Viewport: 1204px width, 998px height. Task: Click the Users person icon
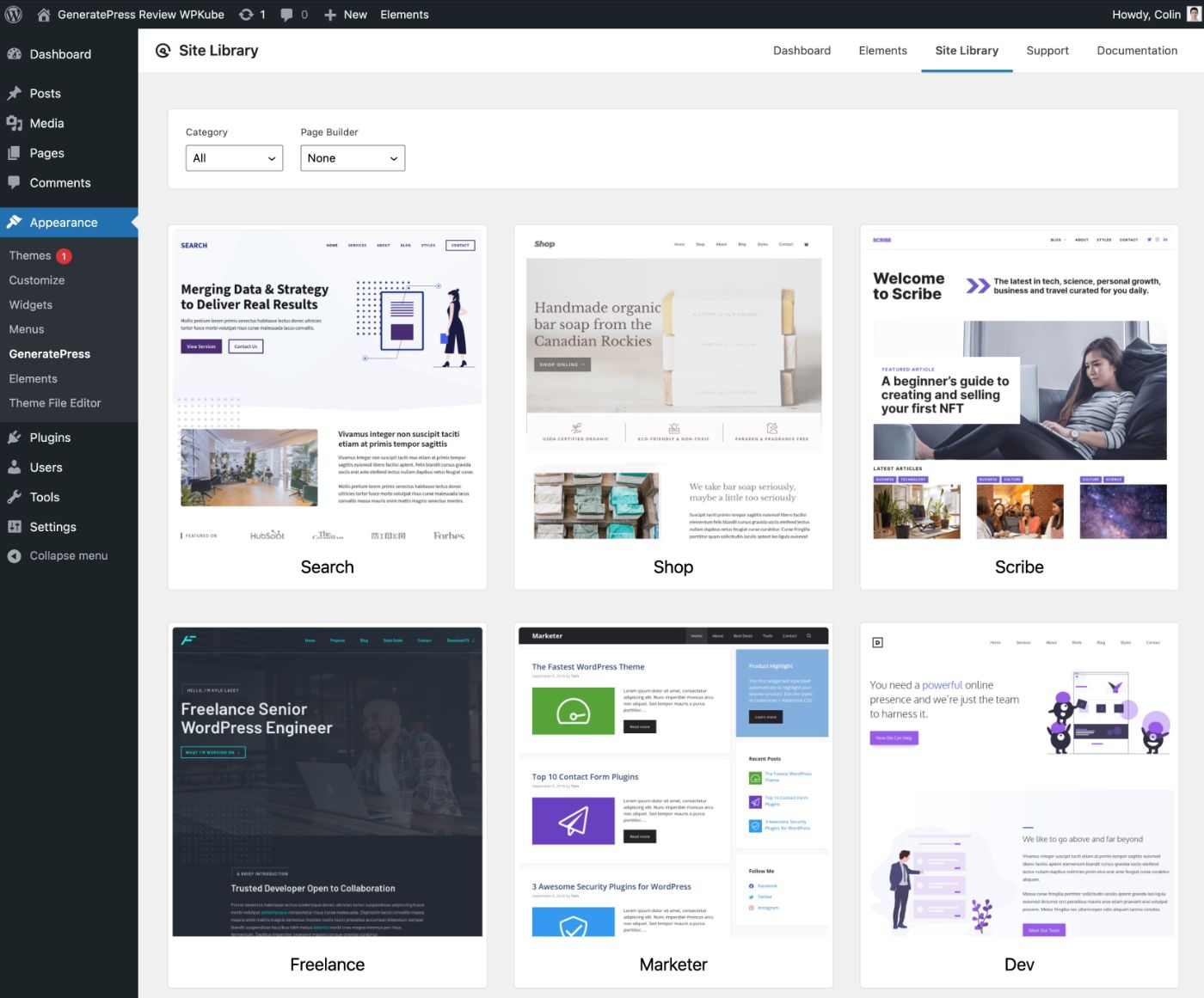coord(14,467)
